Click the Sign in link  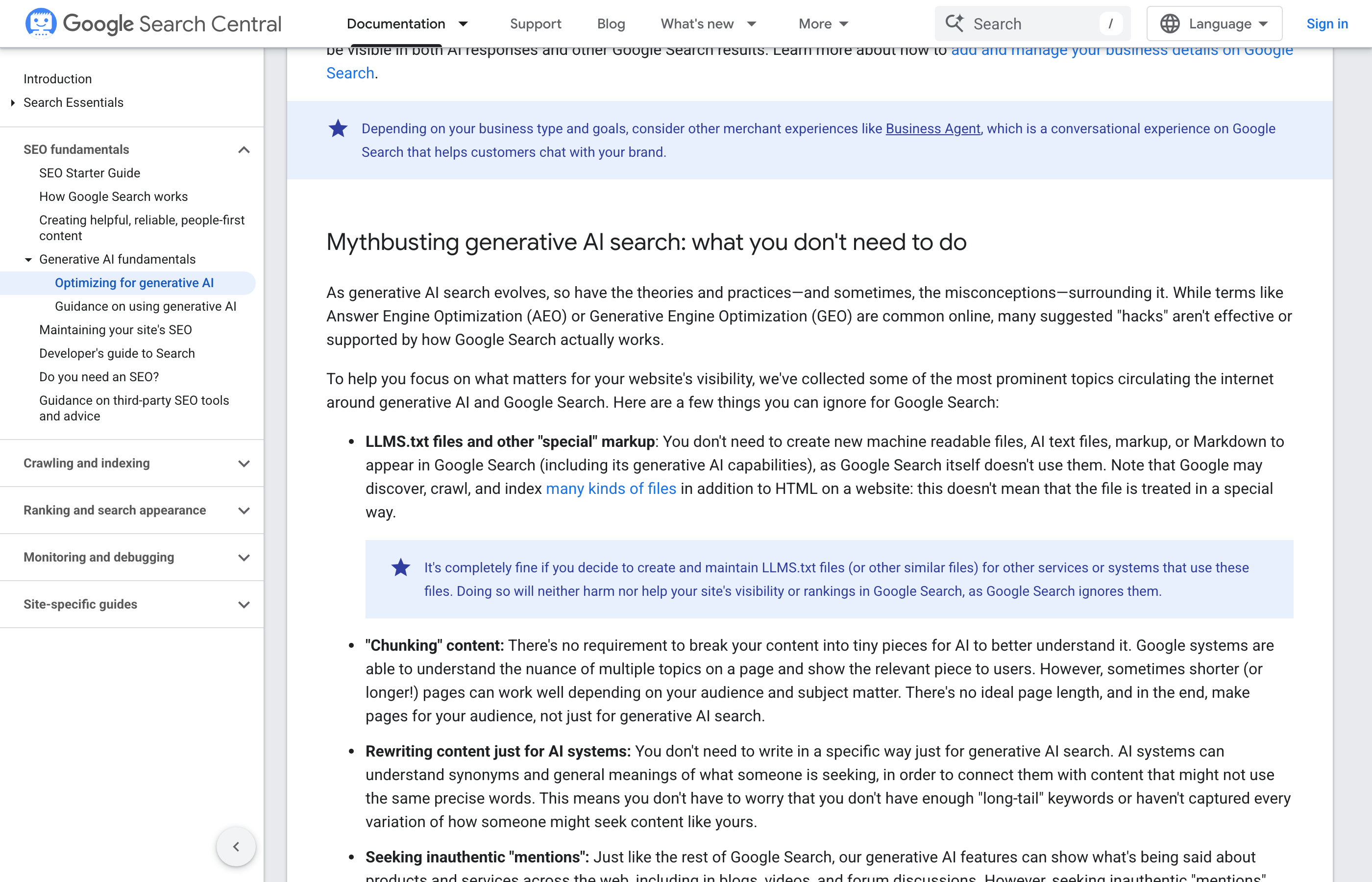click(1327, 24)
